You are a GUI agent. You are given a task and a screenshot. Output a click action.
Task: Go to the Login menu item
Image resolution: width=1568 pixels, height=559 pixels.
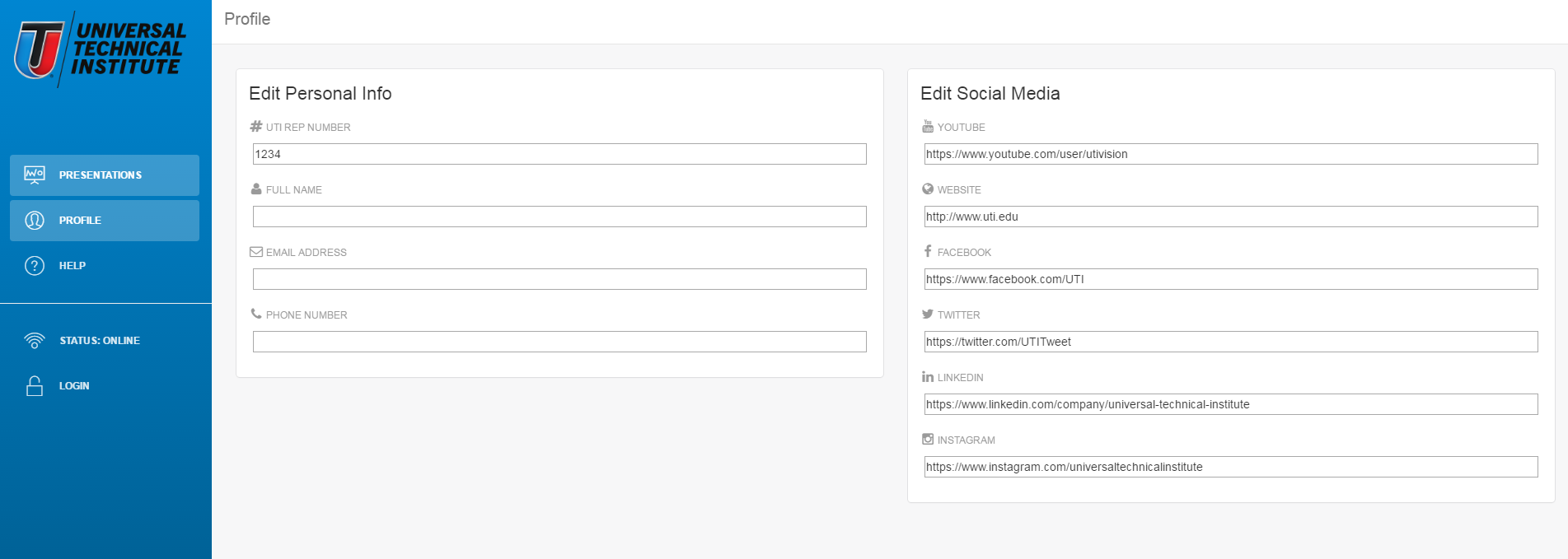click(105, 386)
